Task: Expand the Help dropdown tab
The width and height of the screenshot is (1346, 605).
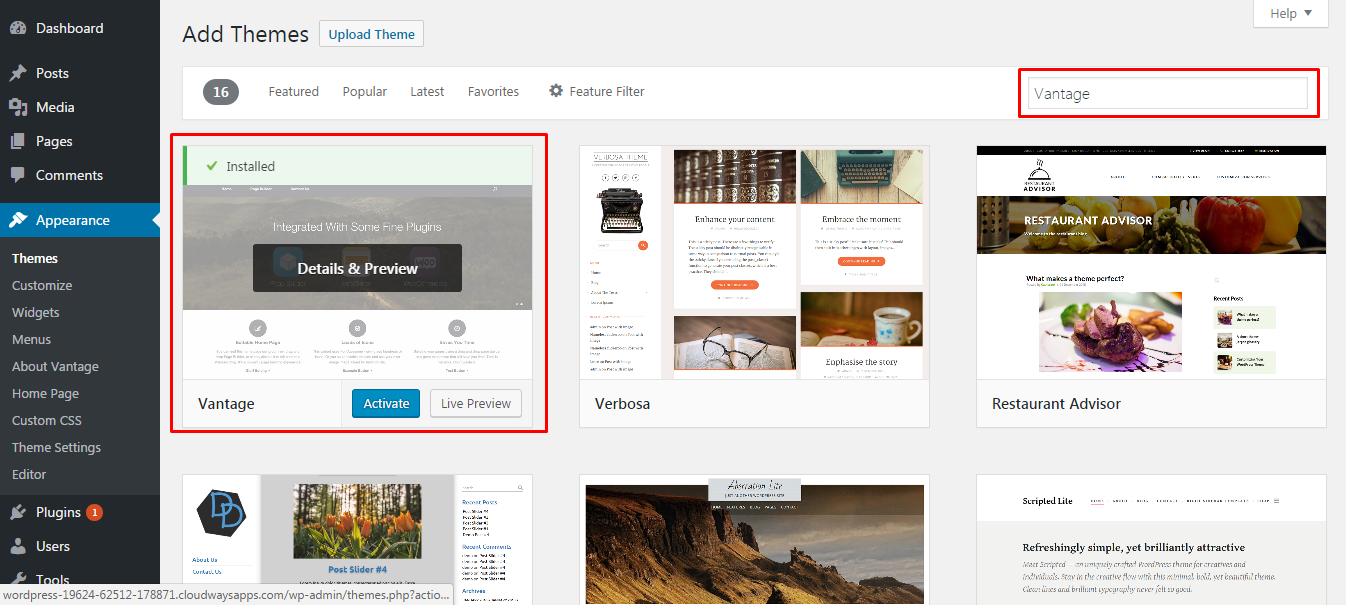Action: coord(1291,13)
